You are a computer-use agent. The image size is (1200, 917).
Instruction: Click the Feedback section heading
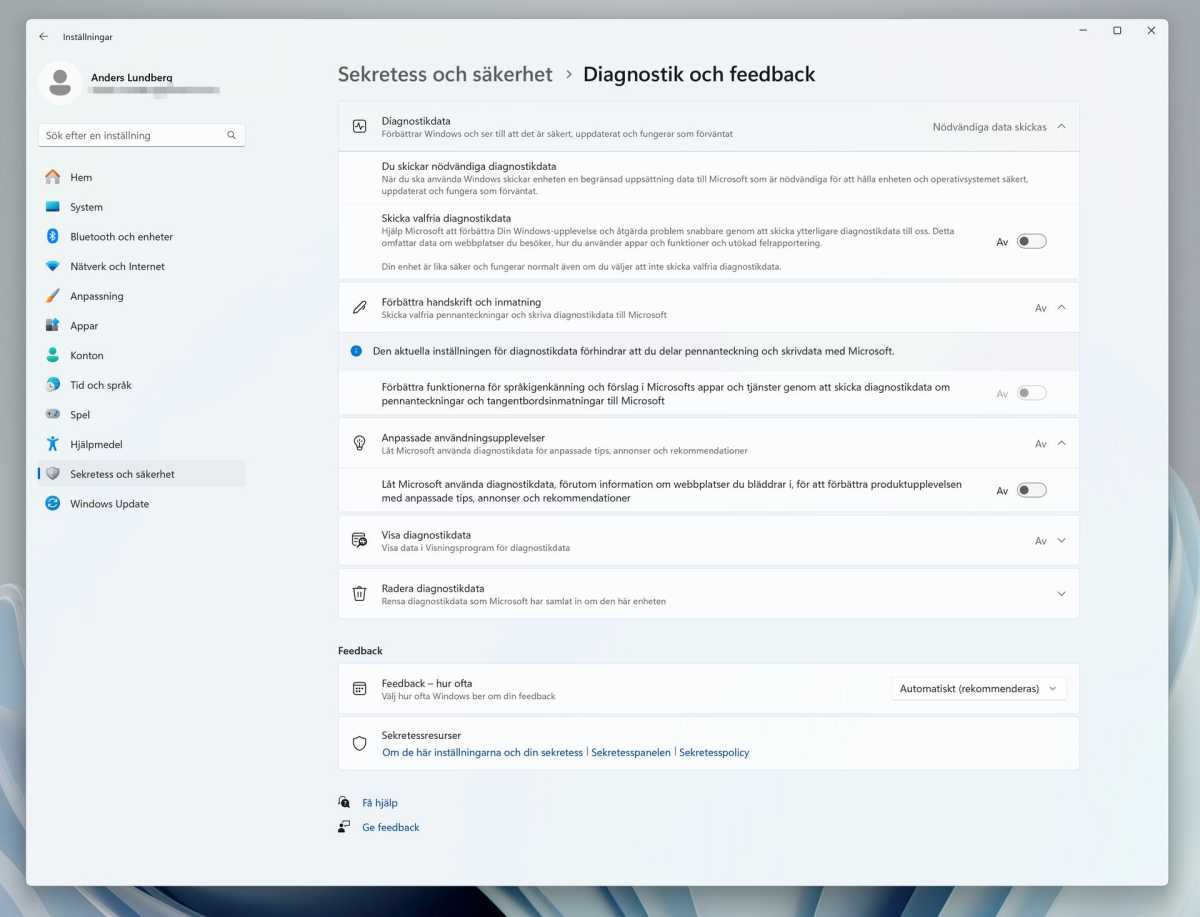tap(360, 650)
